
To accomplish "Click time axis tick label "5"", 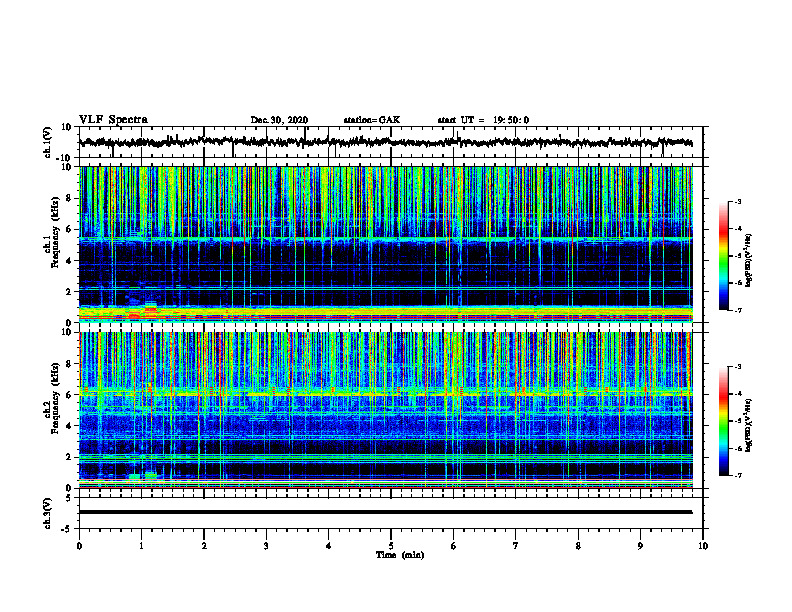I will (x=391, y=546).
